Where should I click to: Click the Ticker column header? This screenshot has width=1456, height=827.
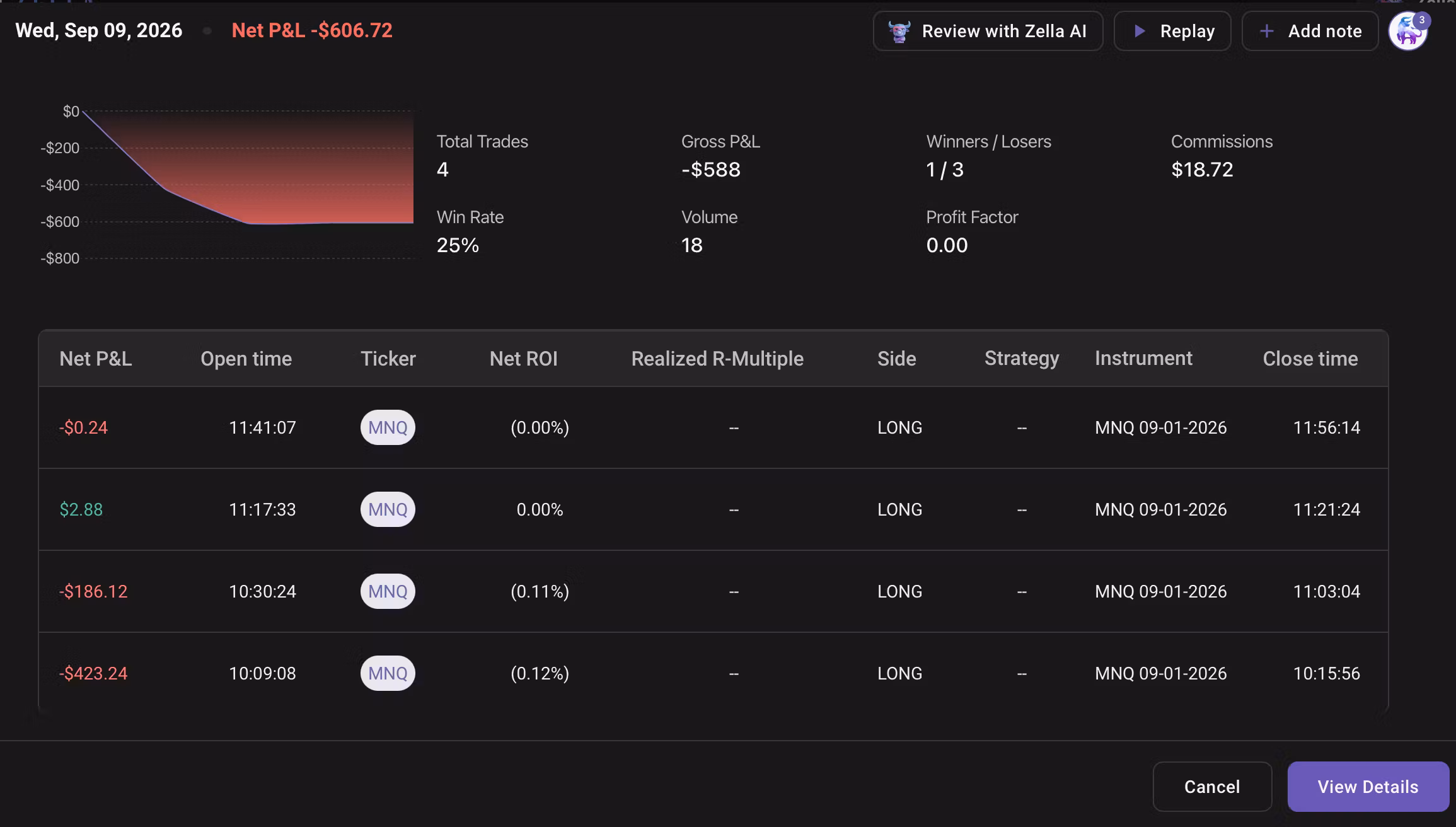coord(388,359)
